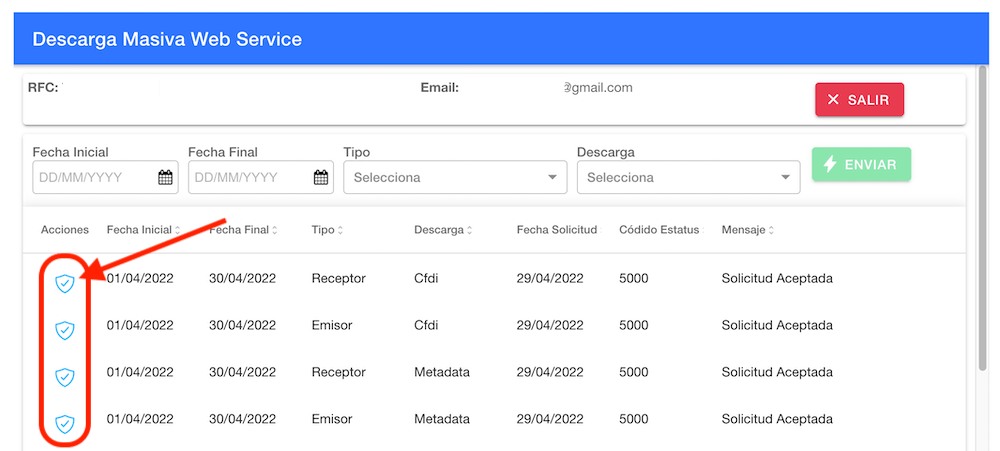
Task: Click the gmail.com email text
Action: point(598,87)
